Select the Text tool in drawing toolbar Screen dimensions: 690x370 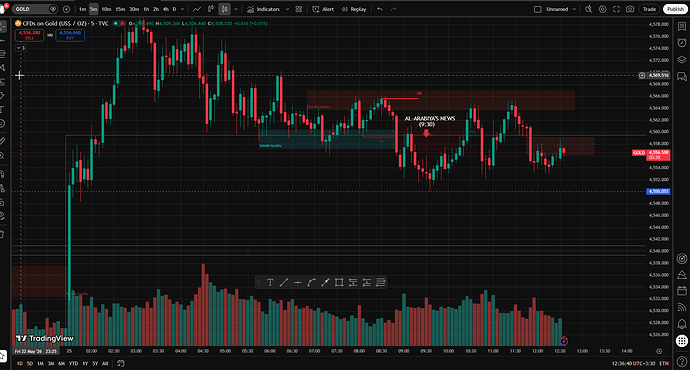point(270,282)
